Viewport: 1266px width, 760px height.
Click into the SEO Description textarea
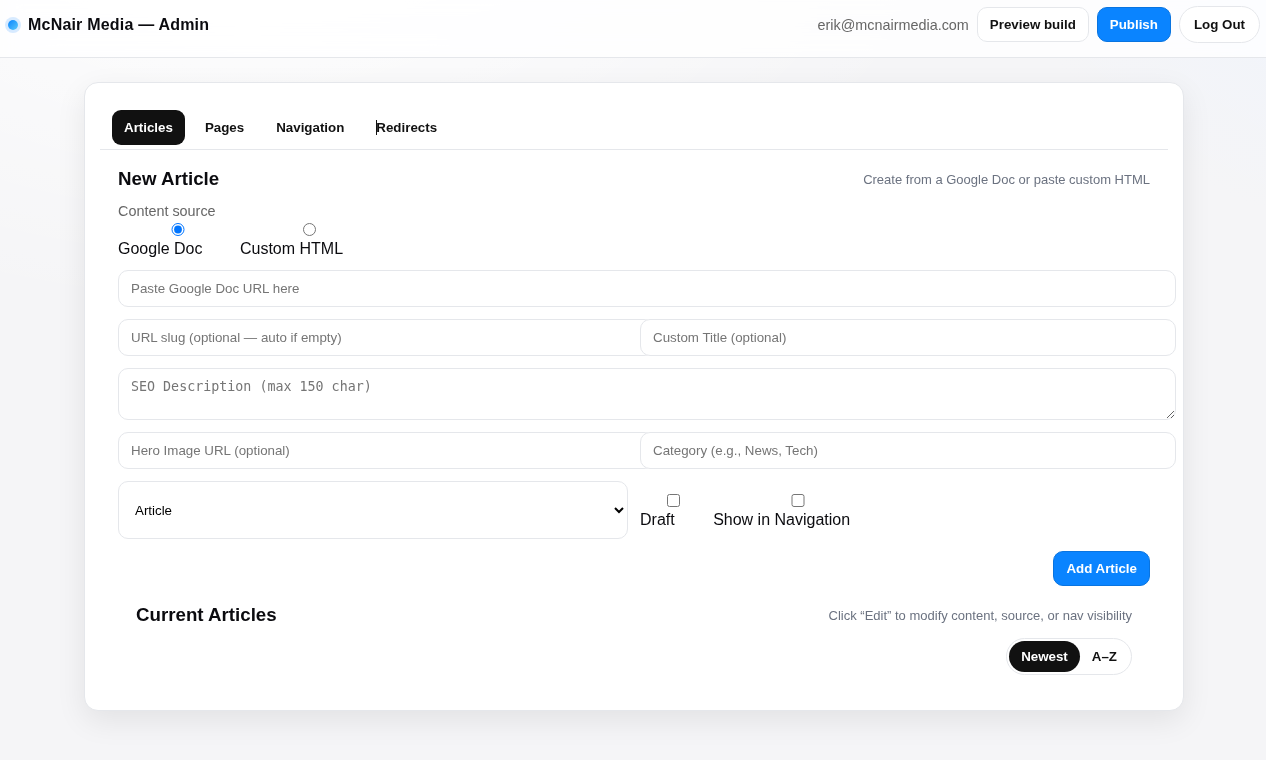point(646,394)
